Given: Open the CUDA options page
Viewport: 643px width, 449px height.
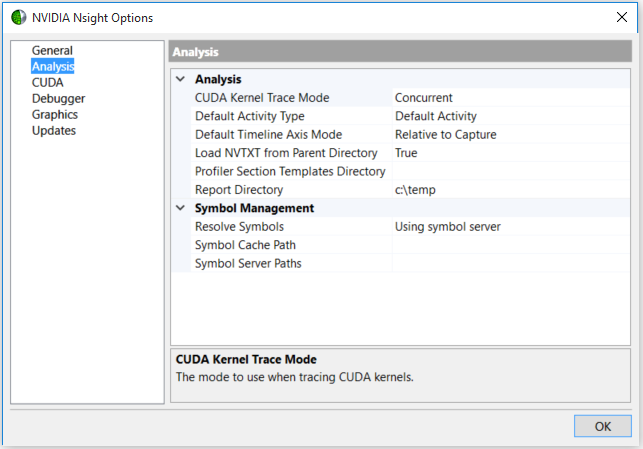Looking at the screenshot, I should [x=48, y=82].
